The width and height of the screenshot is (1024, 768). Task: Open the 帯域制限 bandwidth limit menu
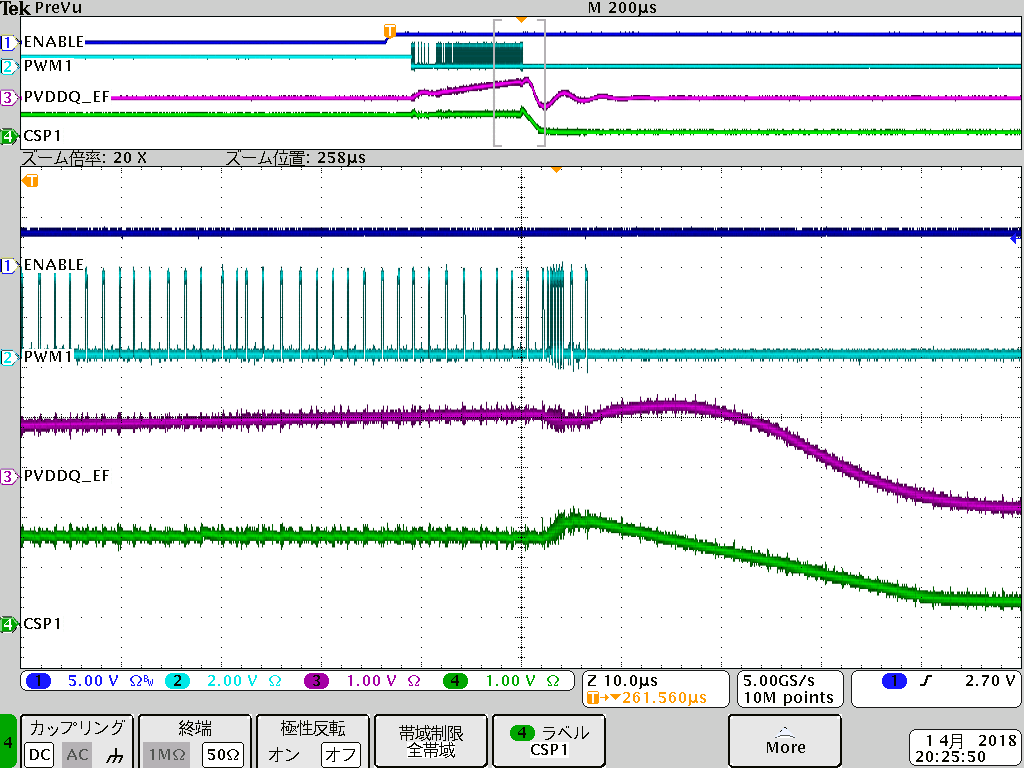(x=431, y=741)
